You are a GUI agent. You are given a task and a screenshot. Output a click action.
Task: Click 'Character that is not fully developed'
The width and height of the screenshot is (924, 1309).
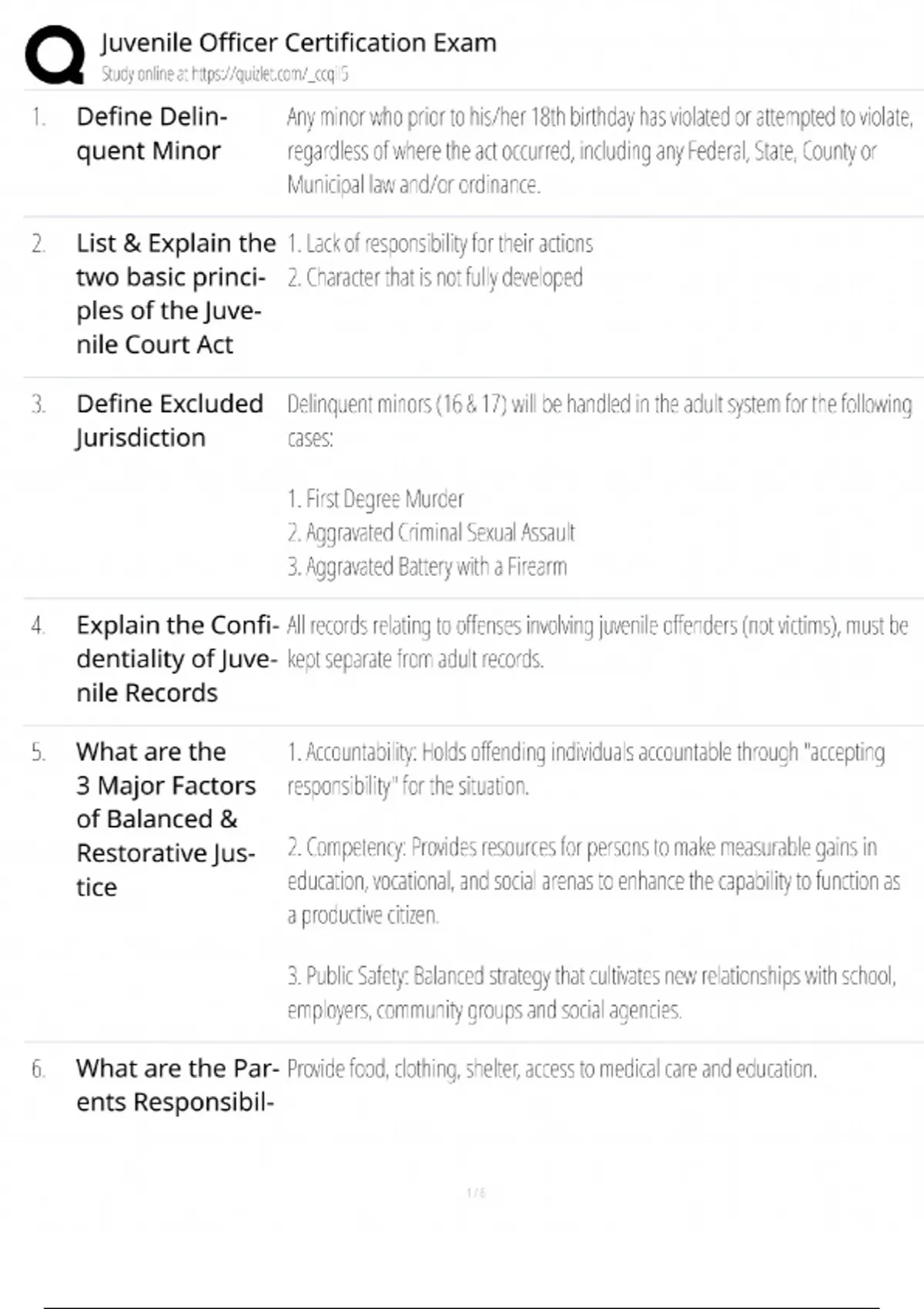[435, 277]
